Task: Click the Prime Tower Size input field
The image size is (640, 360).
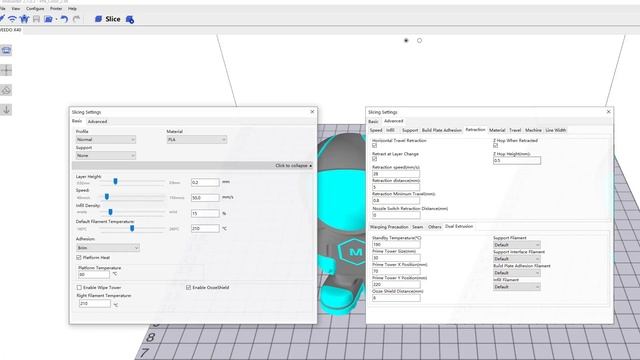Action: point(396,258)
